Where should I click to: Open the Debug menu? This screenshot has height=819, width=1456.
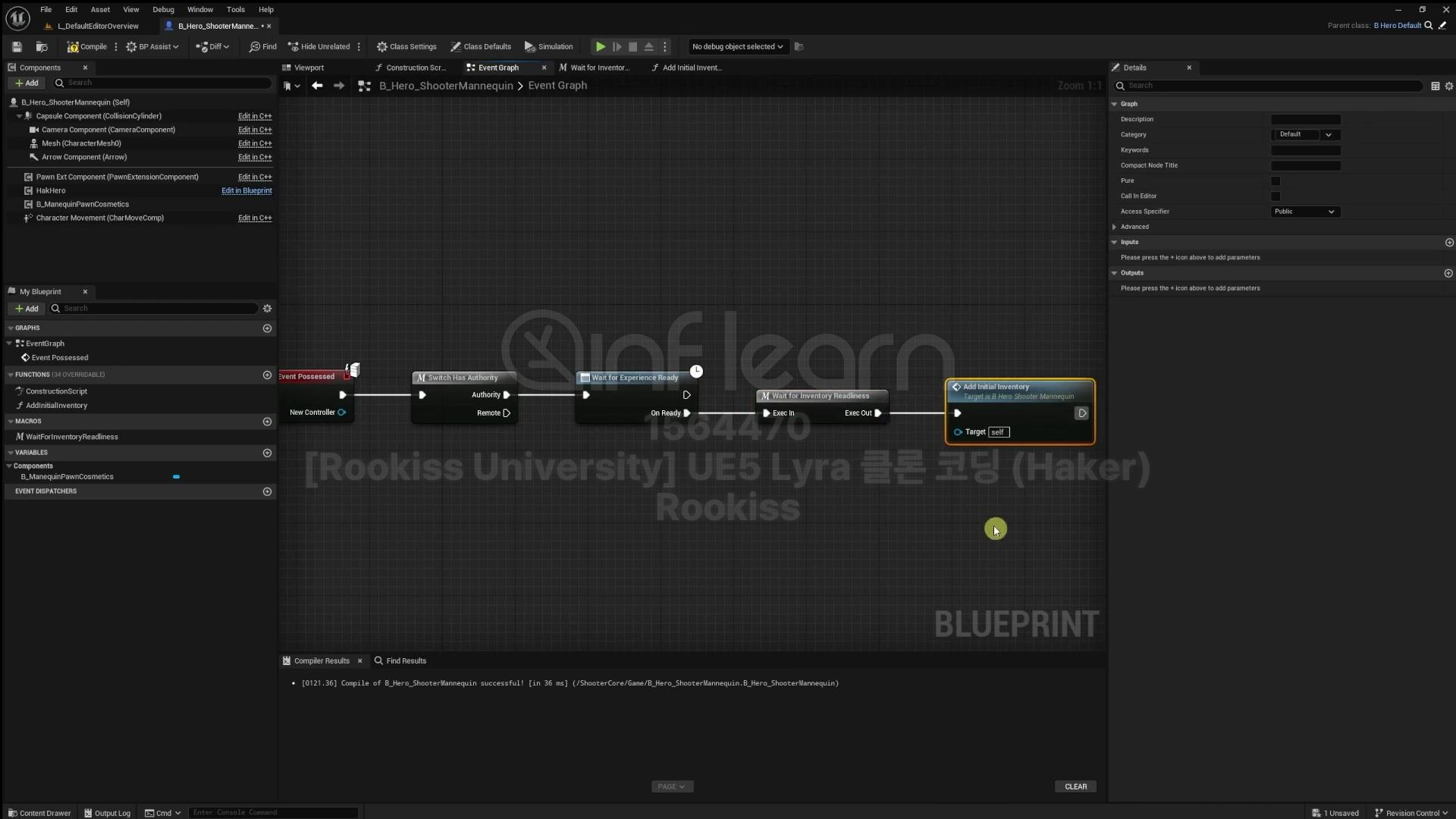pos(163,10)
